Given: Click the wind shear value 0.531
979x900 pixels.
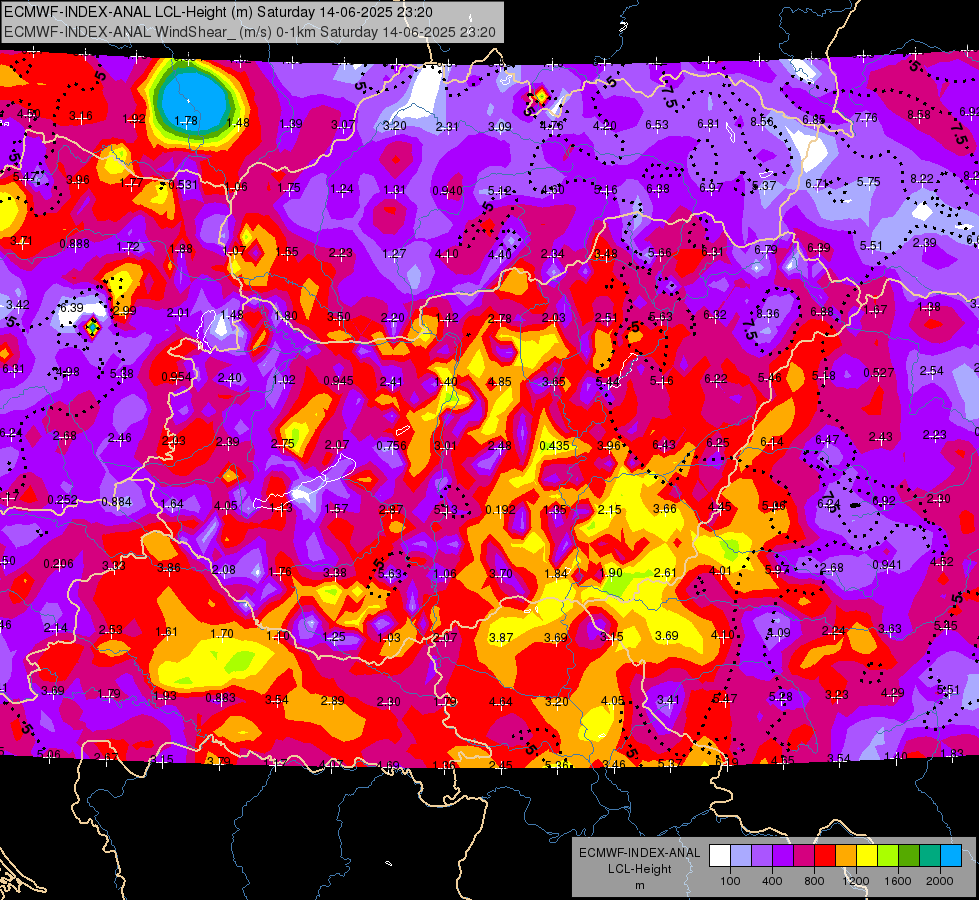Looking at the screenshot, I should [x=183, y=185].
